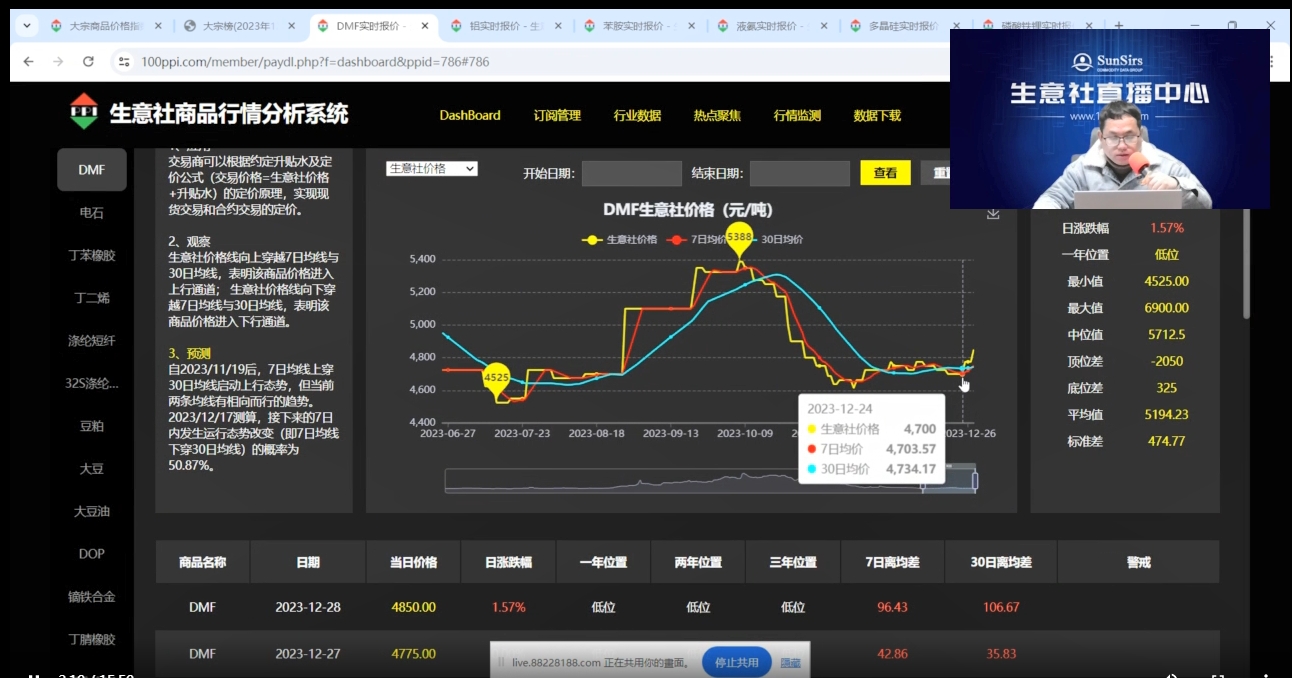
Task: Click the 7日离均差 table column header
Action: point(892,562)
